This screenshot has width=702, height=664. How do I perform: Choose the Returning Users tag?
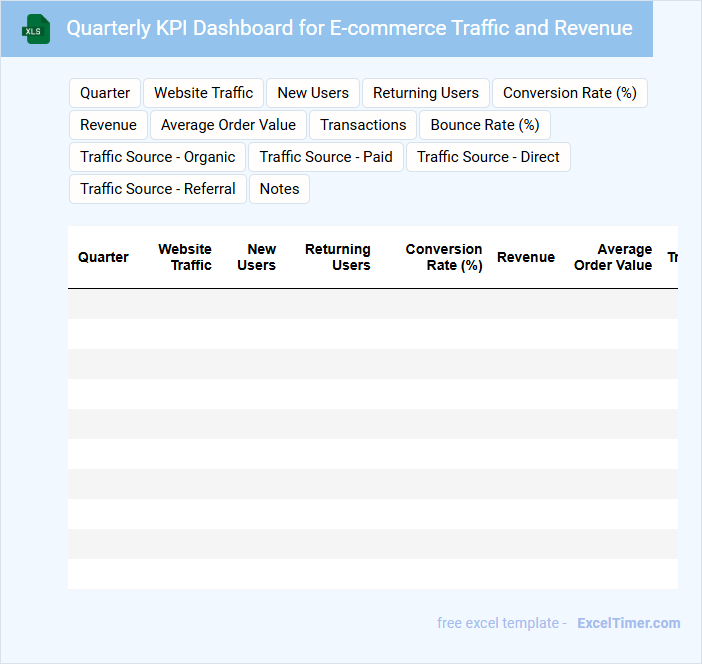click(426, 93)
